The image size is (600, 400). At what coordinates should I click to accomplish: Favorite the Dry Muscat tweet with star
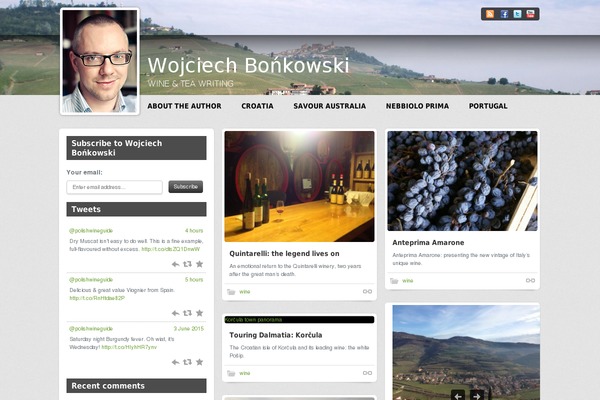click(199, 264)
